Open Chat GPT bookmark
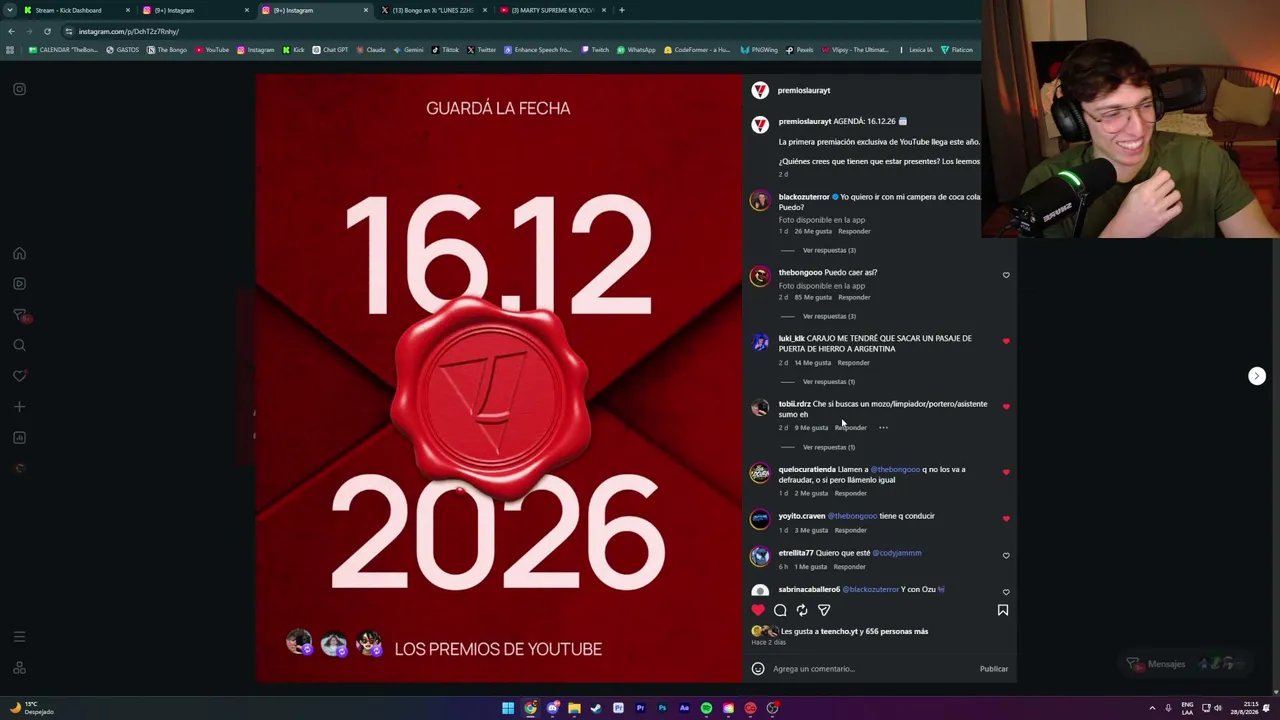Viewport: 1280px width, 720px height. point(331,50)
